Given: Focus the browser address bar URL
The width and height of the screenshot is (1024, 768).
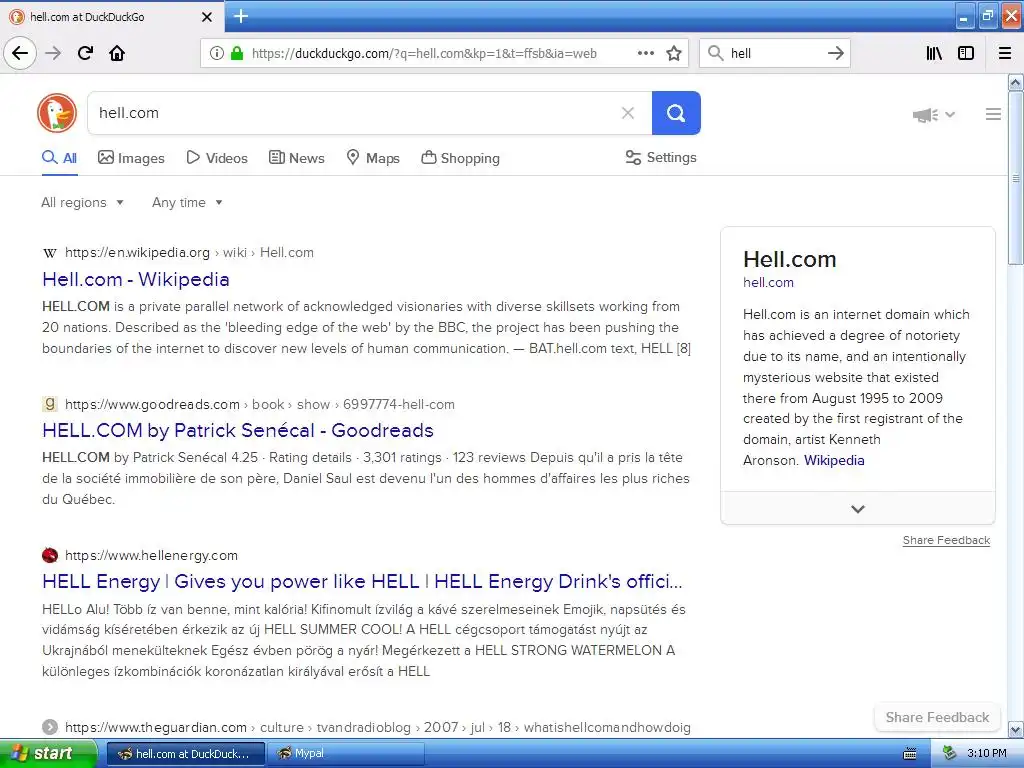Looking at the screenshot, I should tap(424, 54).
